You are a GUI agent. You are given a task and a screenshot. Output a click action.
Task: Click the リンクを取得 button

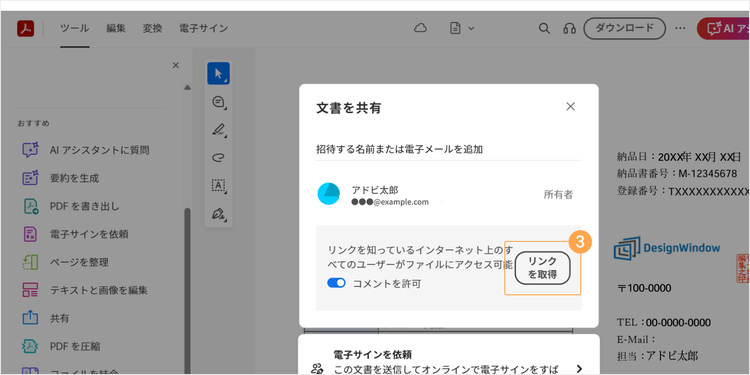[x=542, y=268]
